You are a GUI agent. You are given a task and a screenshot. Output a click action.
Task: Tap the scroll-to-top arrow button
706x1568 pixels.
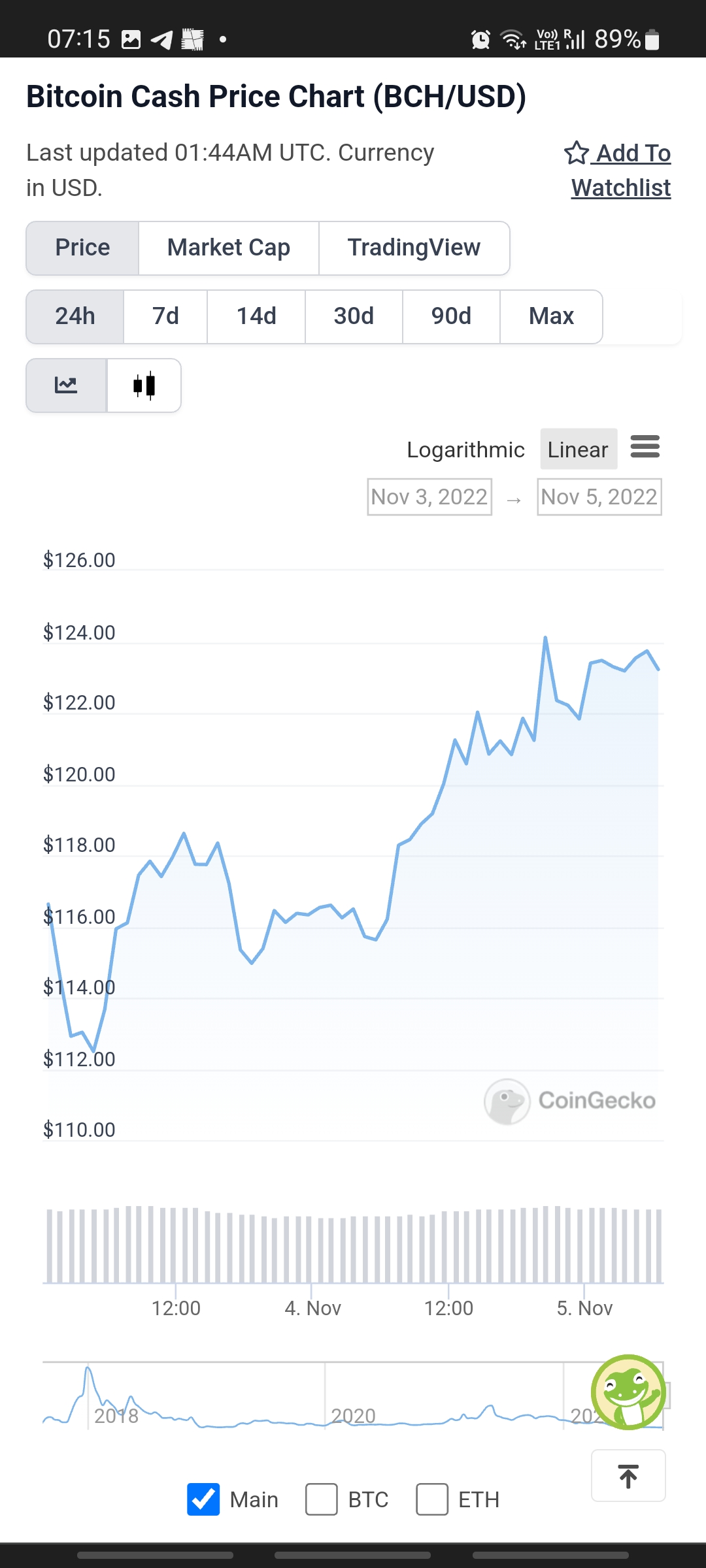628,1476
